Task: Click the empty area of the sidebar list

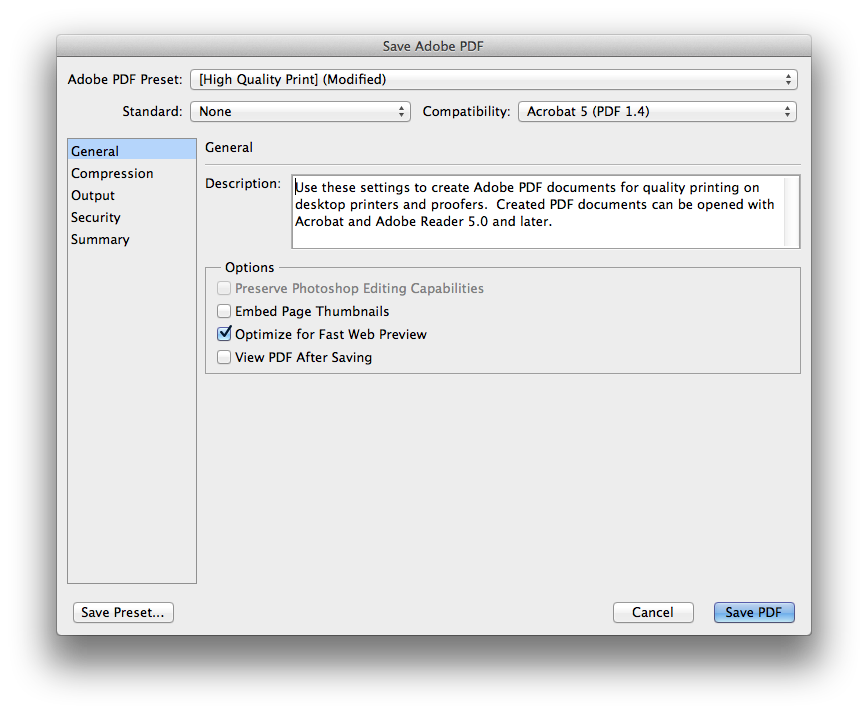Action: click(x=131, y=420)
